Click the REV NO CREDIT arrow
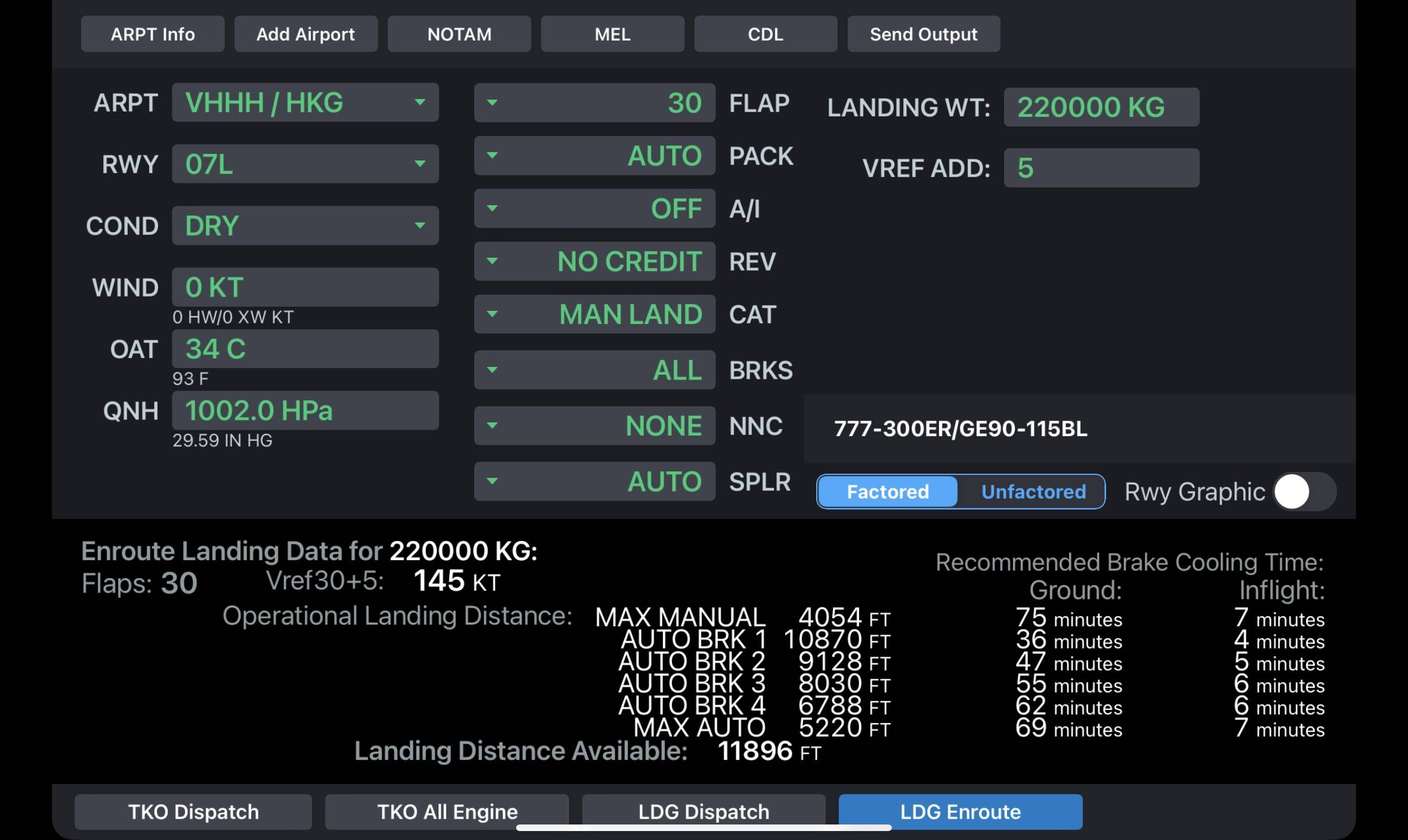This screenshot has height=840, width=1408. click(492, 261)
